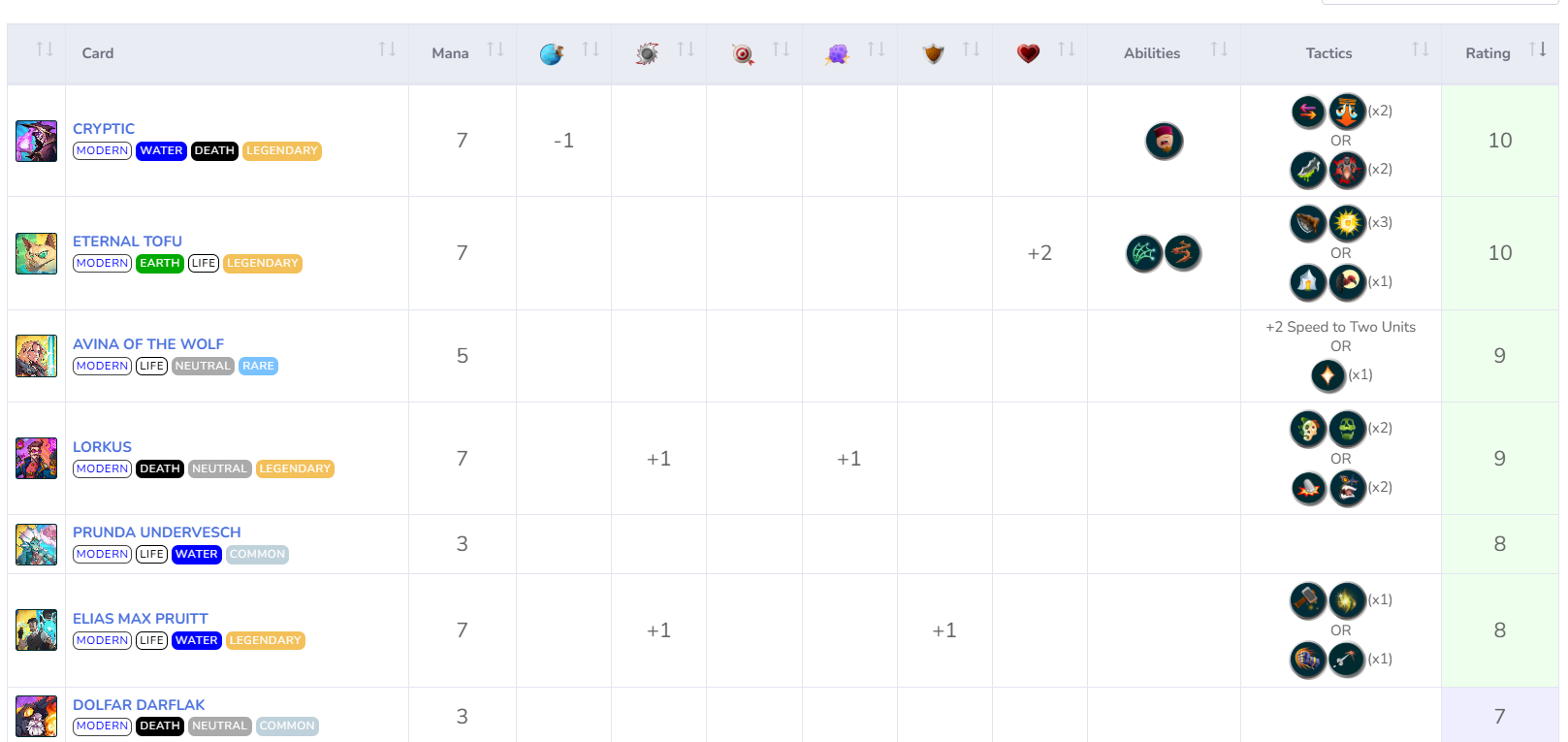The image size is (1568, 742).
Task: Click the blue speed icon in header
Action: [x=552, y=54]
